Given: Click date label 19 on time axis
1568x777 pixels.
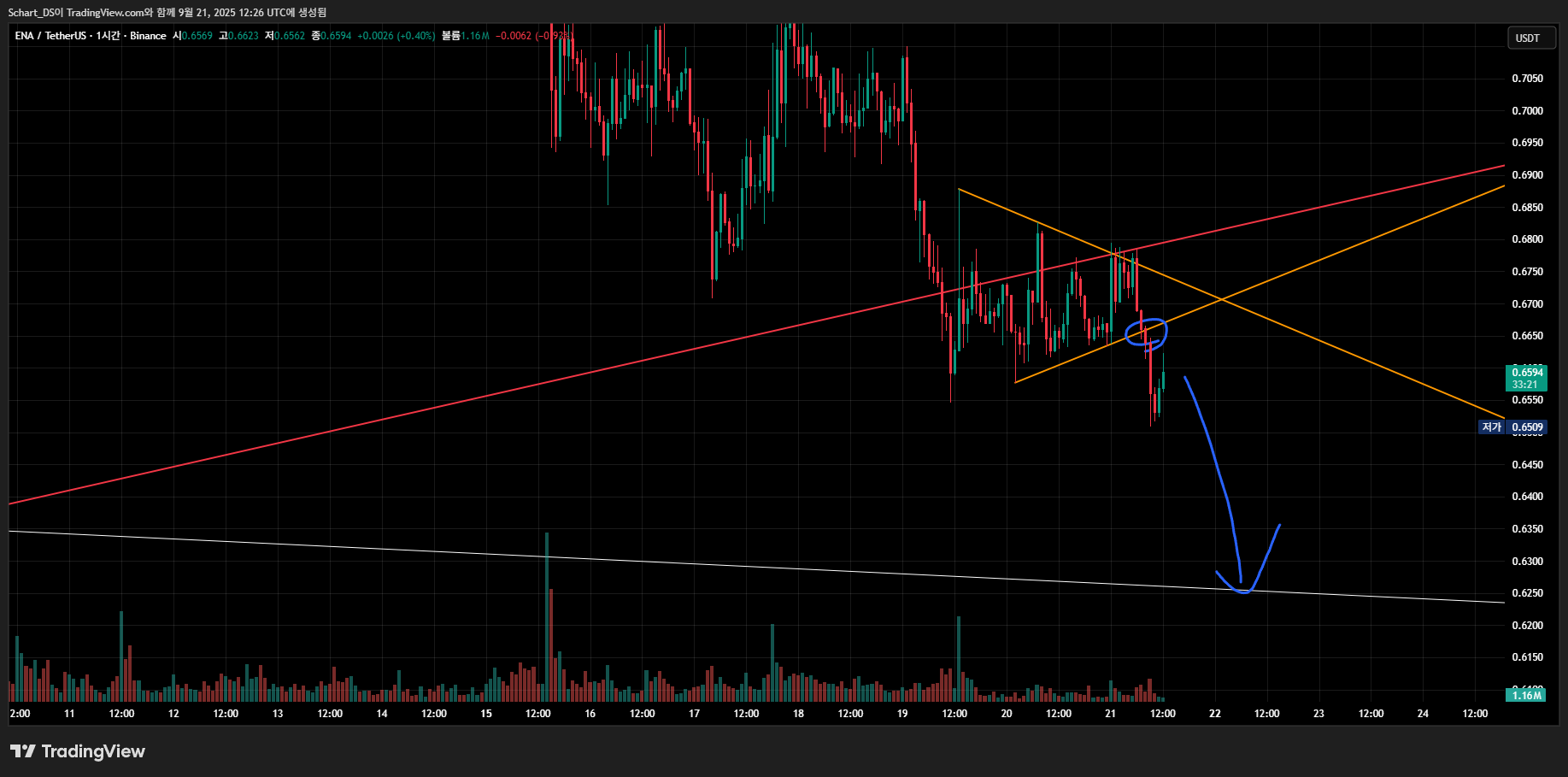Looking at the screenshot, I should click(x=902, y=714).
